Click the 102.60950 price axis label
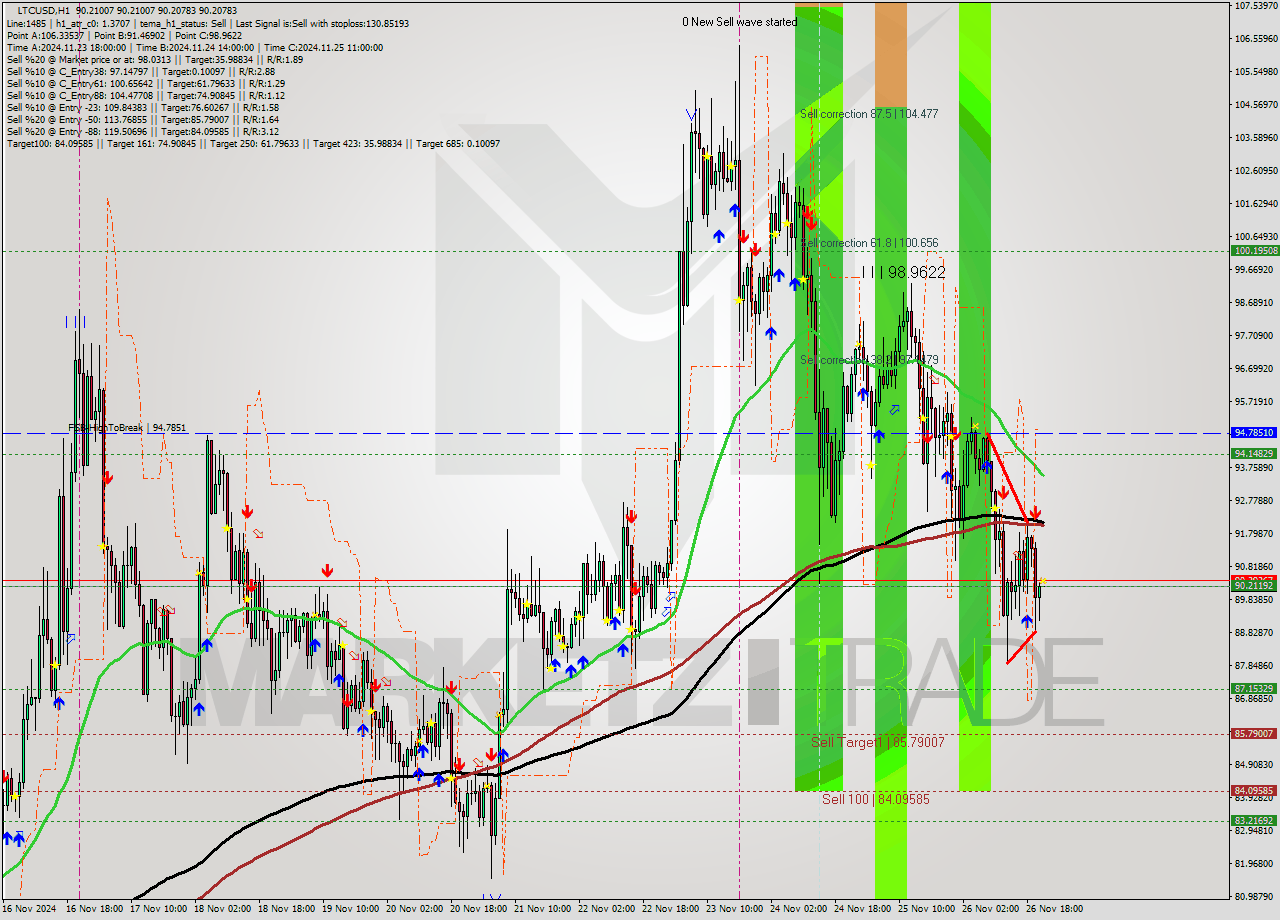 pos(1256,171)
